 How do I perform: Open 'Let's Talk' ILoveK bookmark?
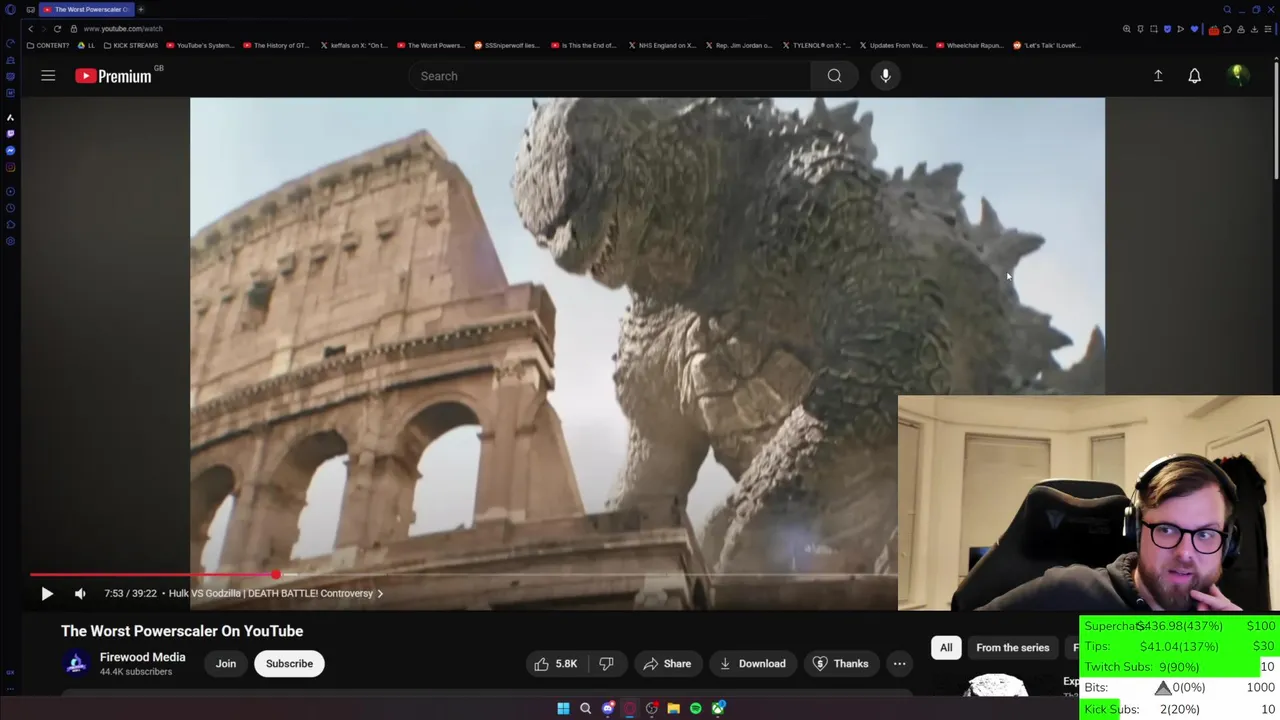point(1047,45)
